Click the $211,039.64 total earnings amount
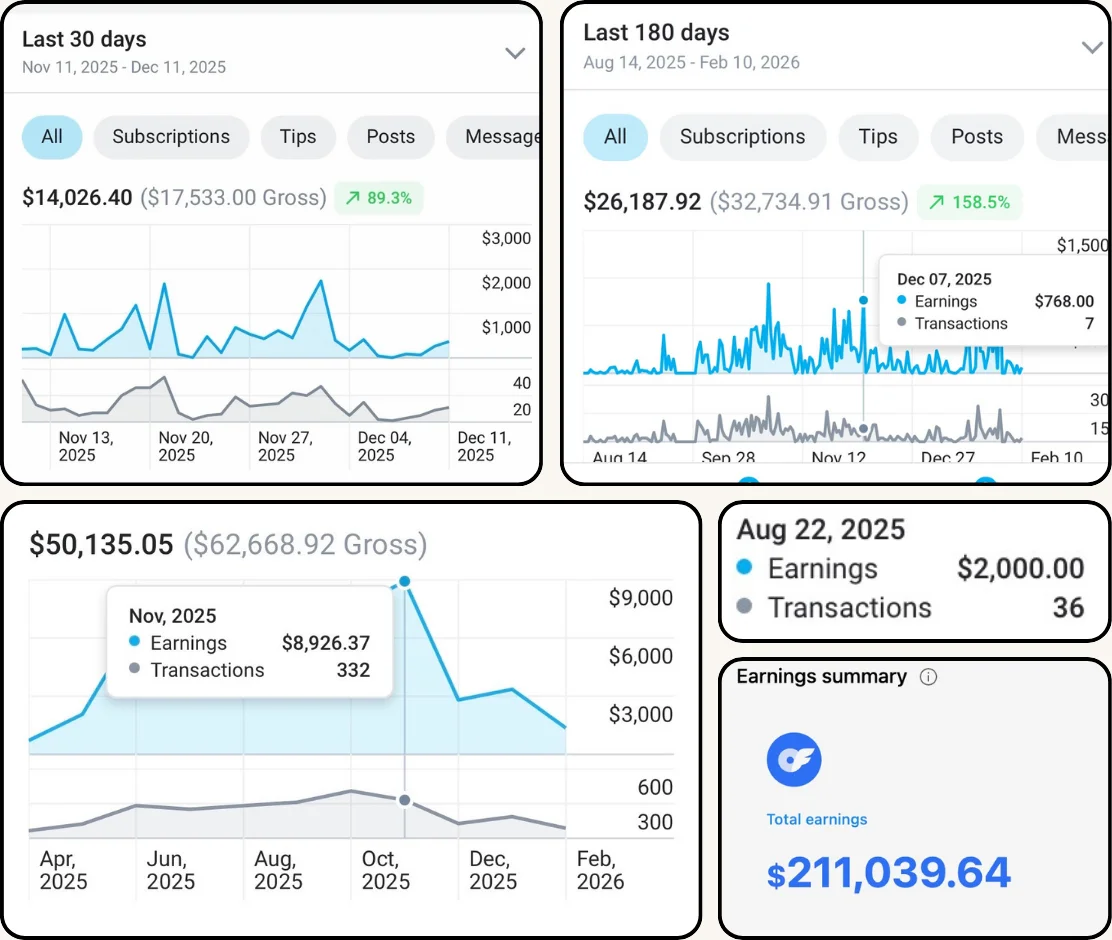Image resolution: width=1112 pixels, height=940 pixels. point(888,873)
